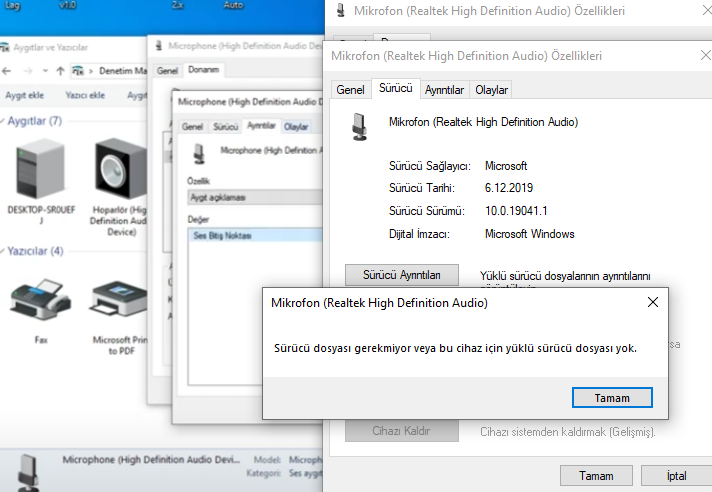
Task: Open recent locations dropdown arrow
Action: [x=45, y=71]
